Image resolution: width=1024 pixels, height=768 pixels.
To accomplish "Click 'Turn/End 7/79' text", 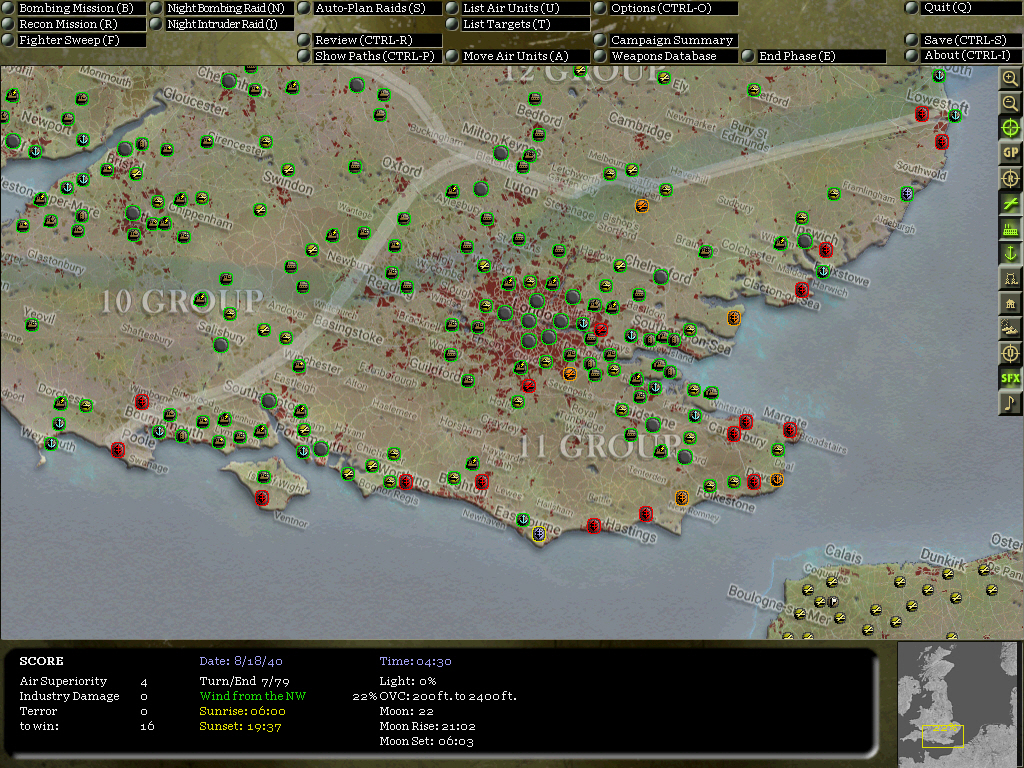I will tap(244, 681).
